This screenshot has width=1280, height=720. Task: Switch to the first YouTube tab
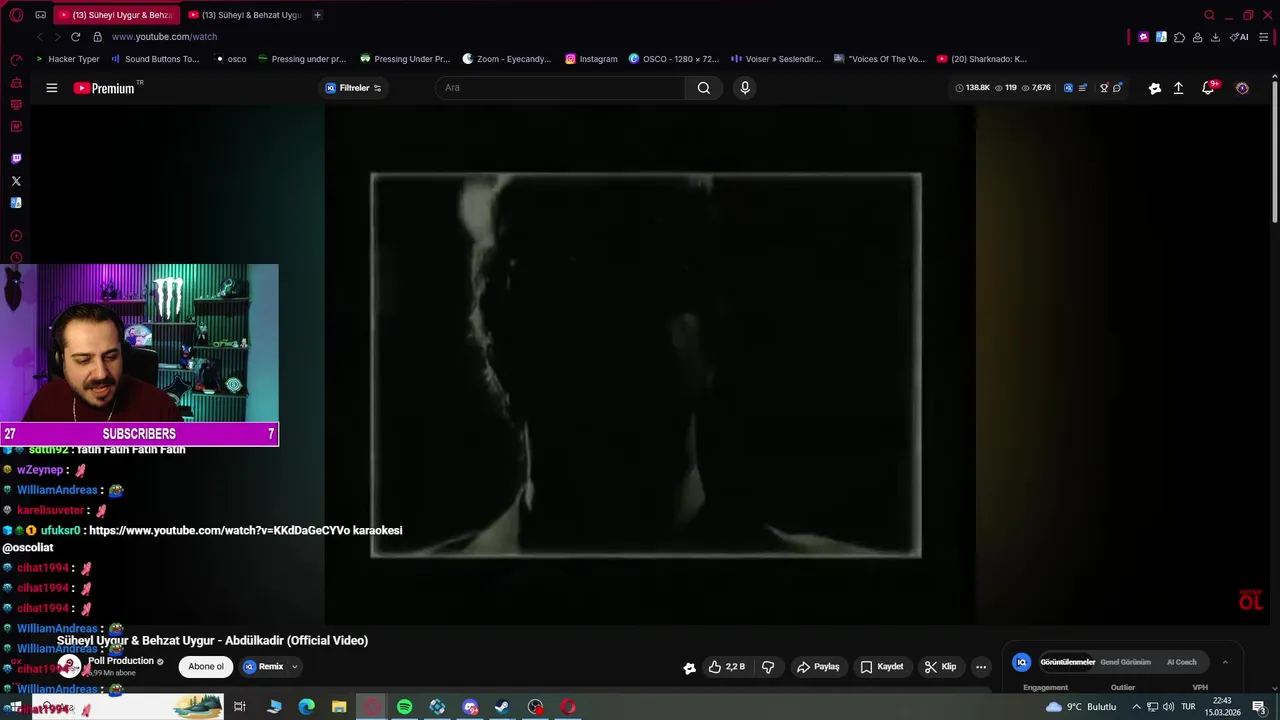(115, 15)
